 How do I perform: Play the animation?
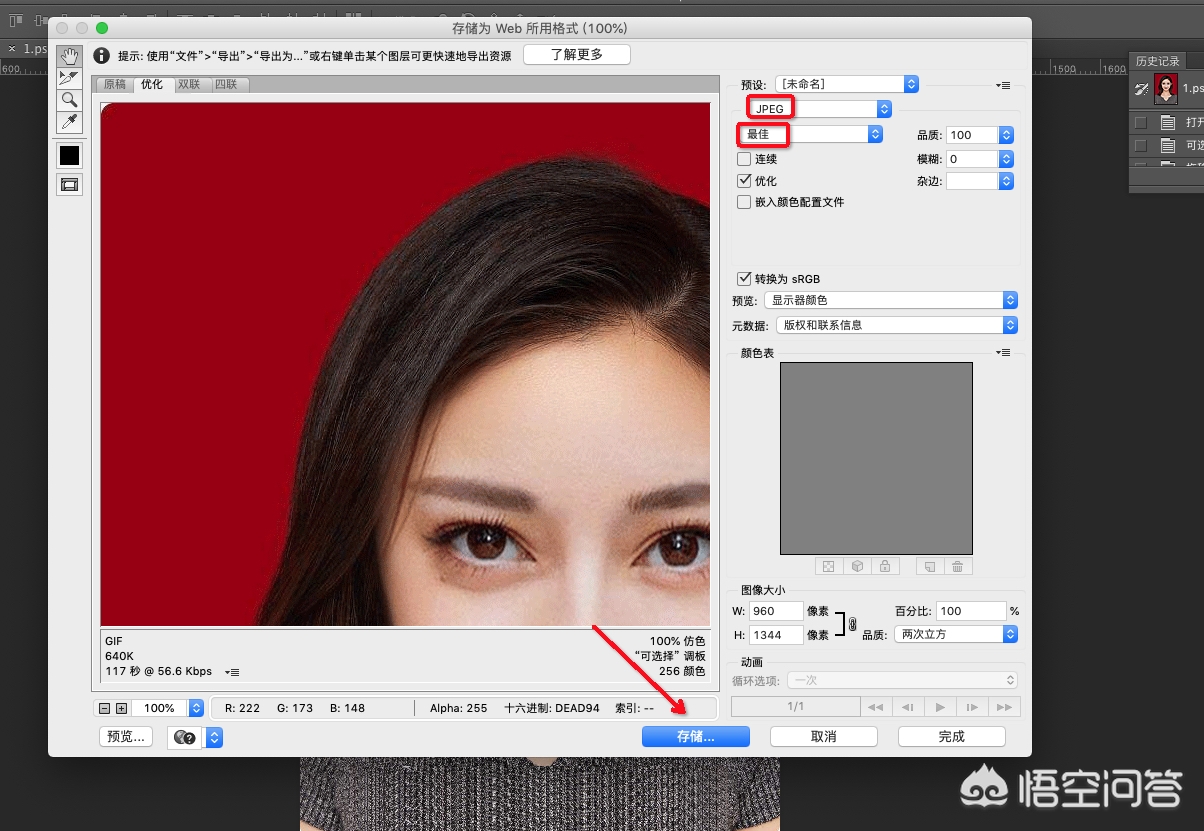[x=939, y=707]
